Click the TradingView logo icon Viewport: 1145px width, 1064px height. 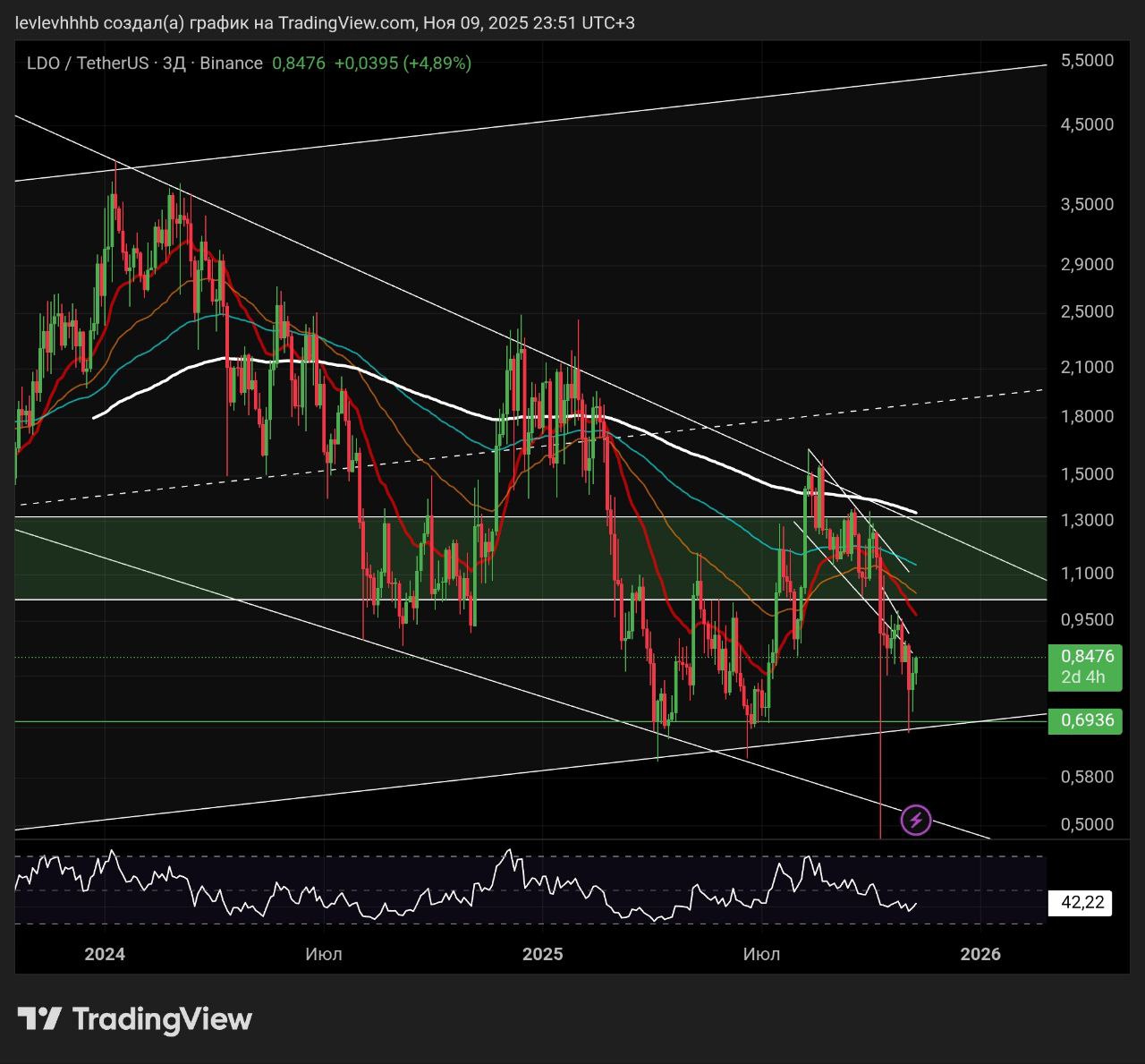pyautogui.click(x=40, y=1018)
